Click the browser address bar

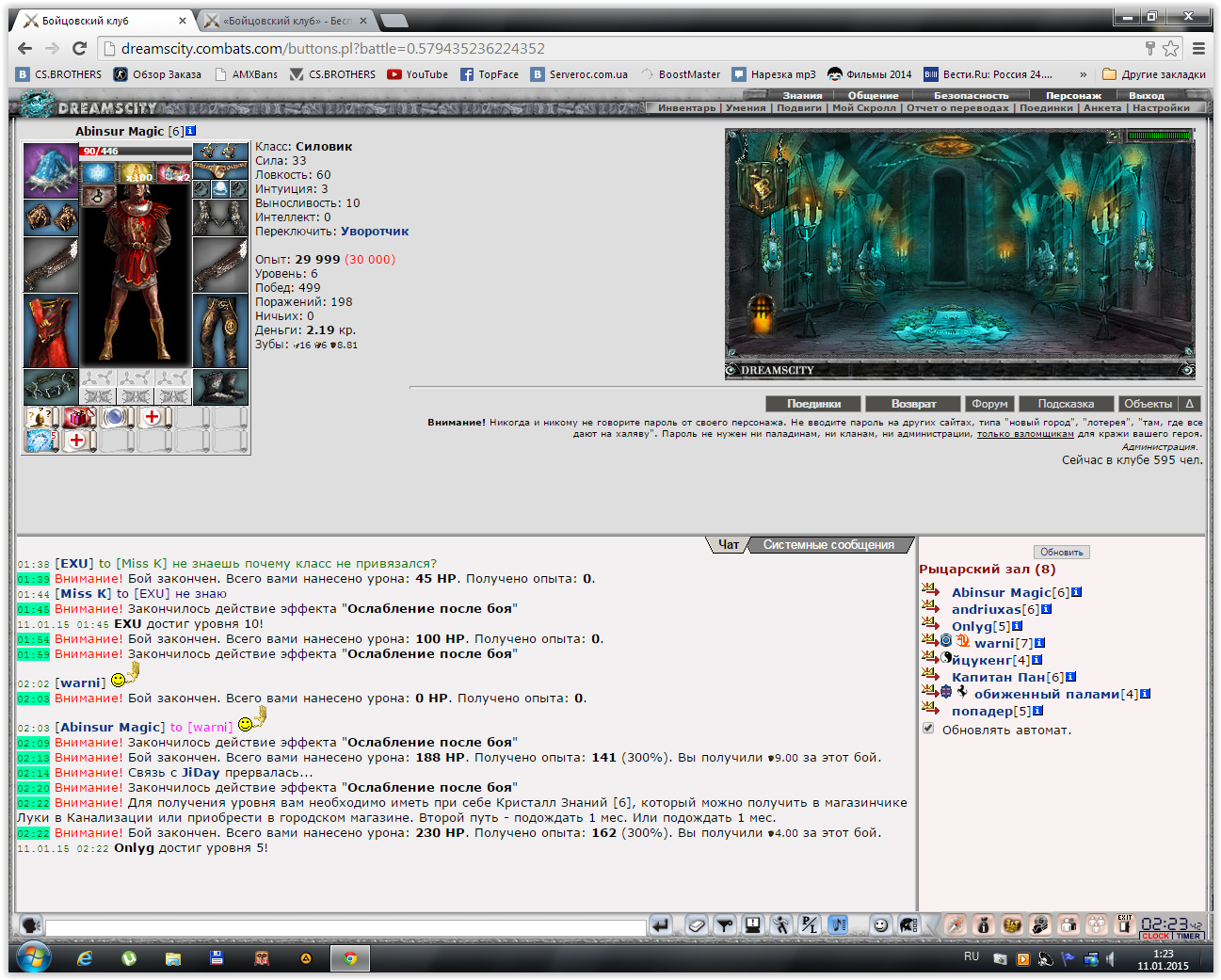[621, 48]
